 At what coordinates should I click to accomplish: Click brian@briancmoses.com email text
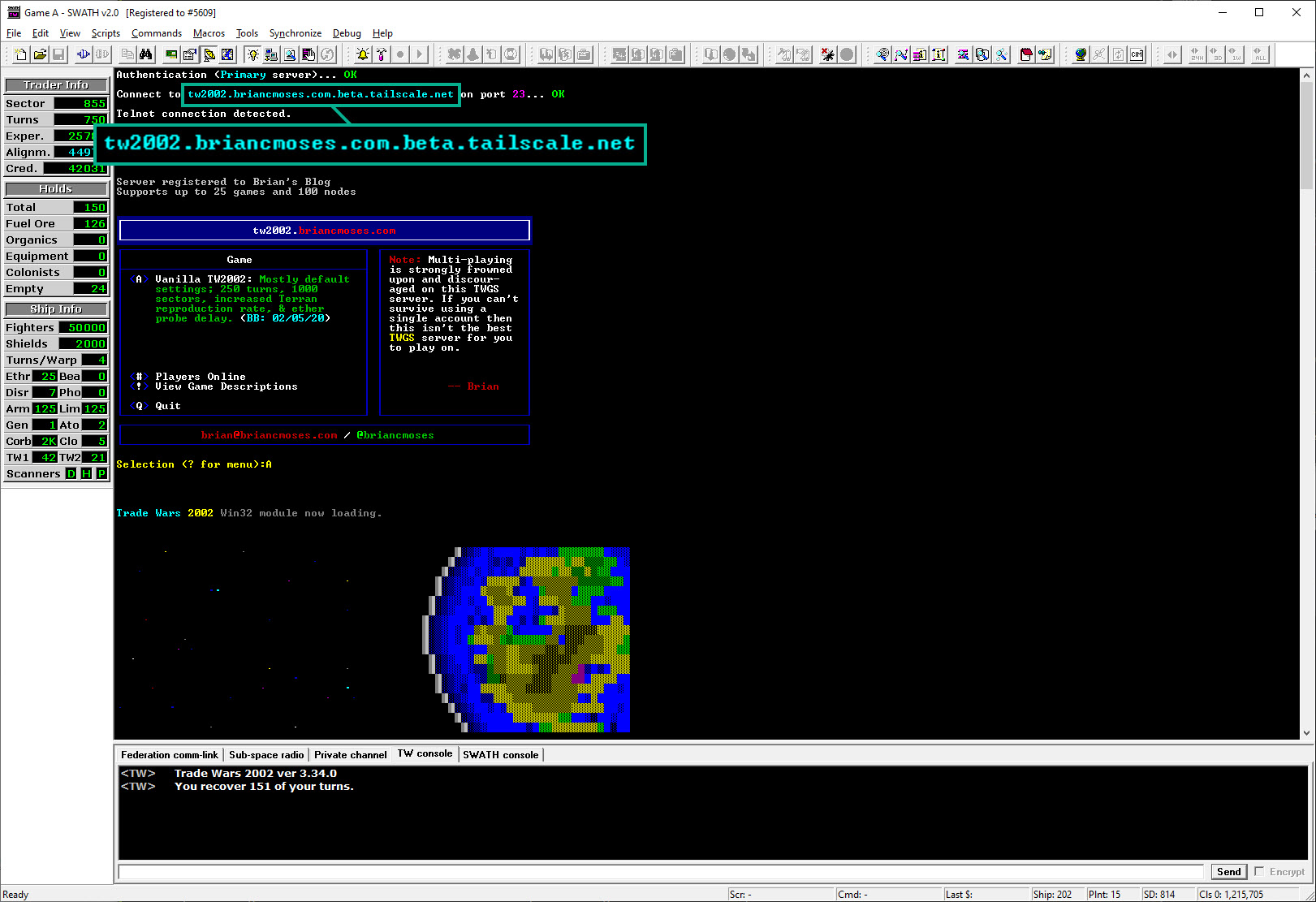tap(270, 435)
